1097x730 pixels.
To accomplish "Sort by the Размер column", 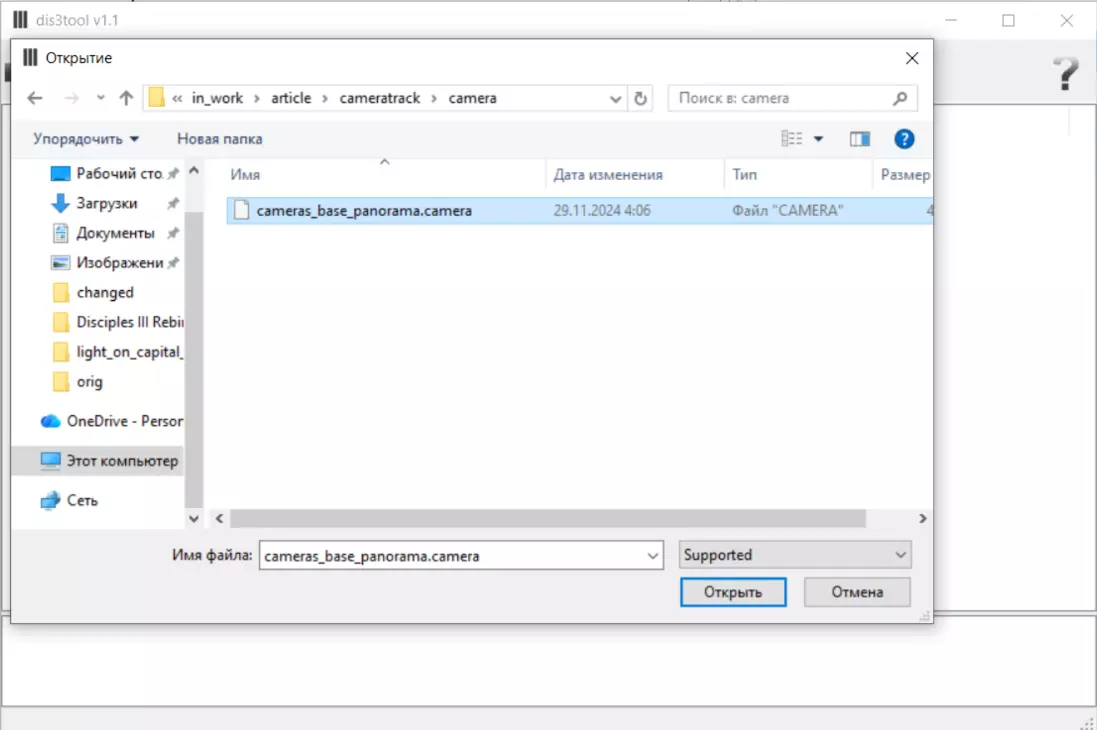I will pyautogui.click(x=905, y=175).
